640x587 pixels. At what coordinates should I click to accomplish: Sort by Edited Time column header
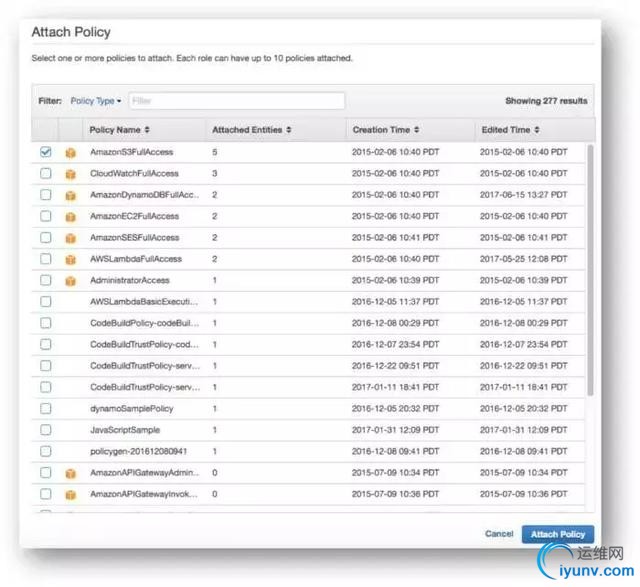pyautogui.click(x=510, y=130)
